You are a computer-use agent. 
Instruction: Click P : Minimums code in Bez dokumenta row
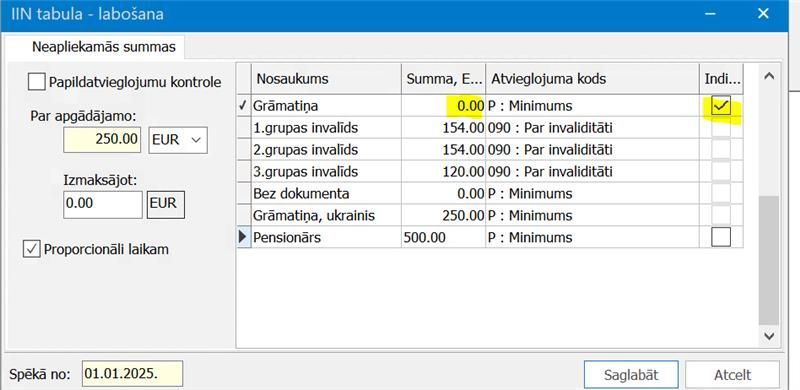592,193
